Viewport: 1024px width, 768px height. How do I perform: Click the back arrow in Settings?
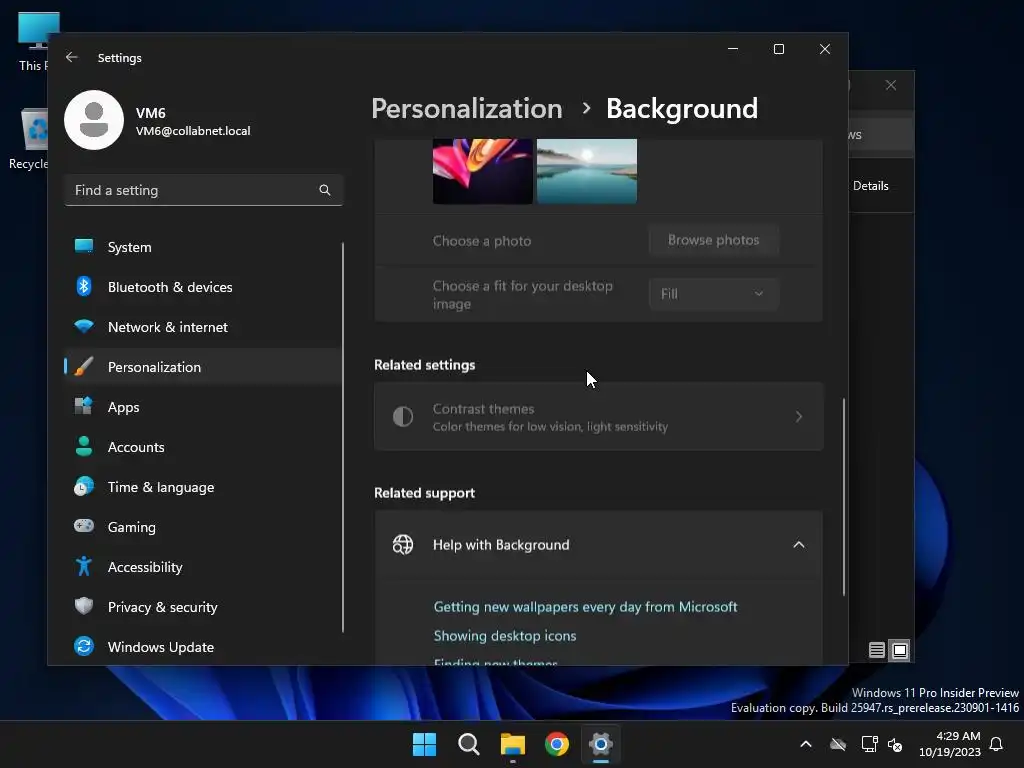(x=72, y=57)
